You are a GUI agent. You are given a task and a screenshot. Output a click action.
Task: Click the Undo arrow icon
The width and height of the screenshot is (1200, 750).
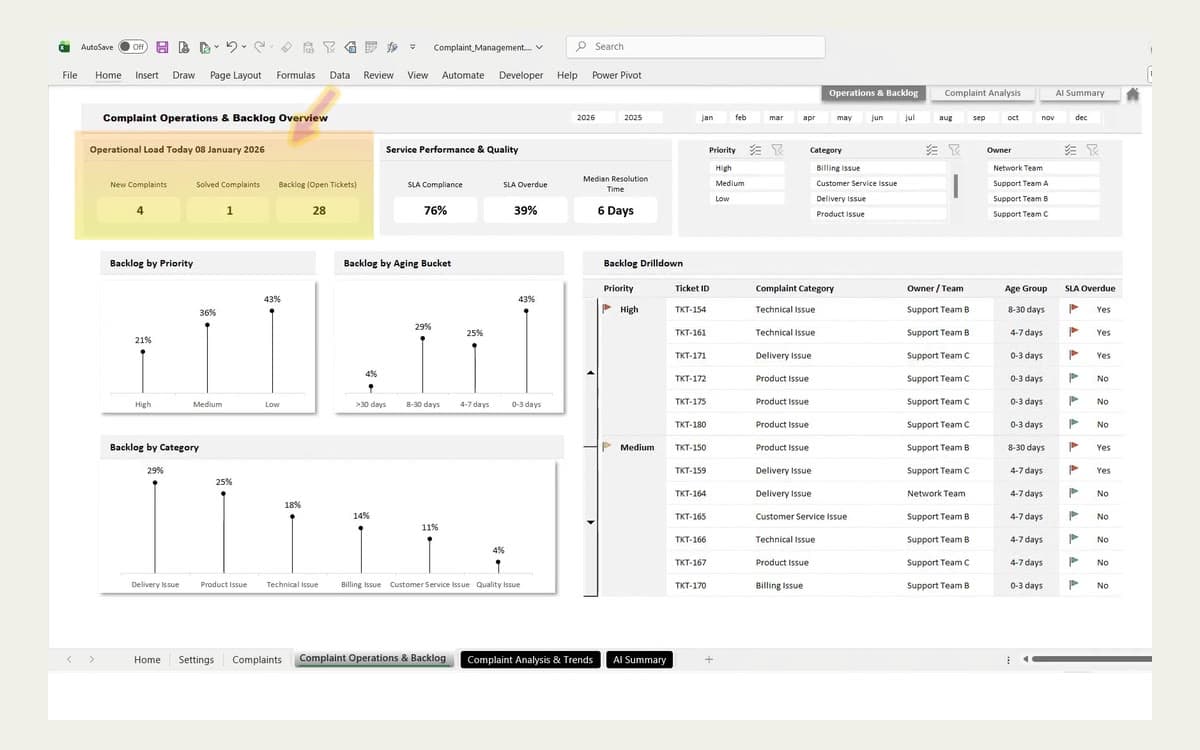click(x=232, y=47)
